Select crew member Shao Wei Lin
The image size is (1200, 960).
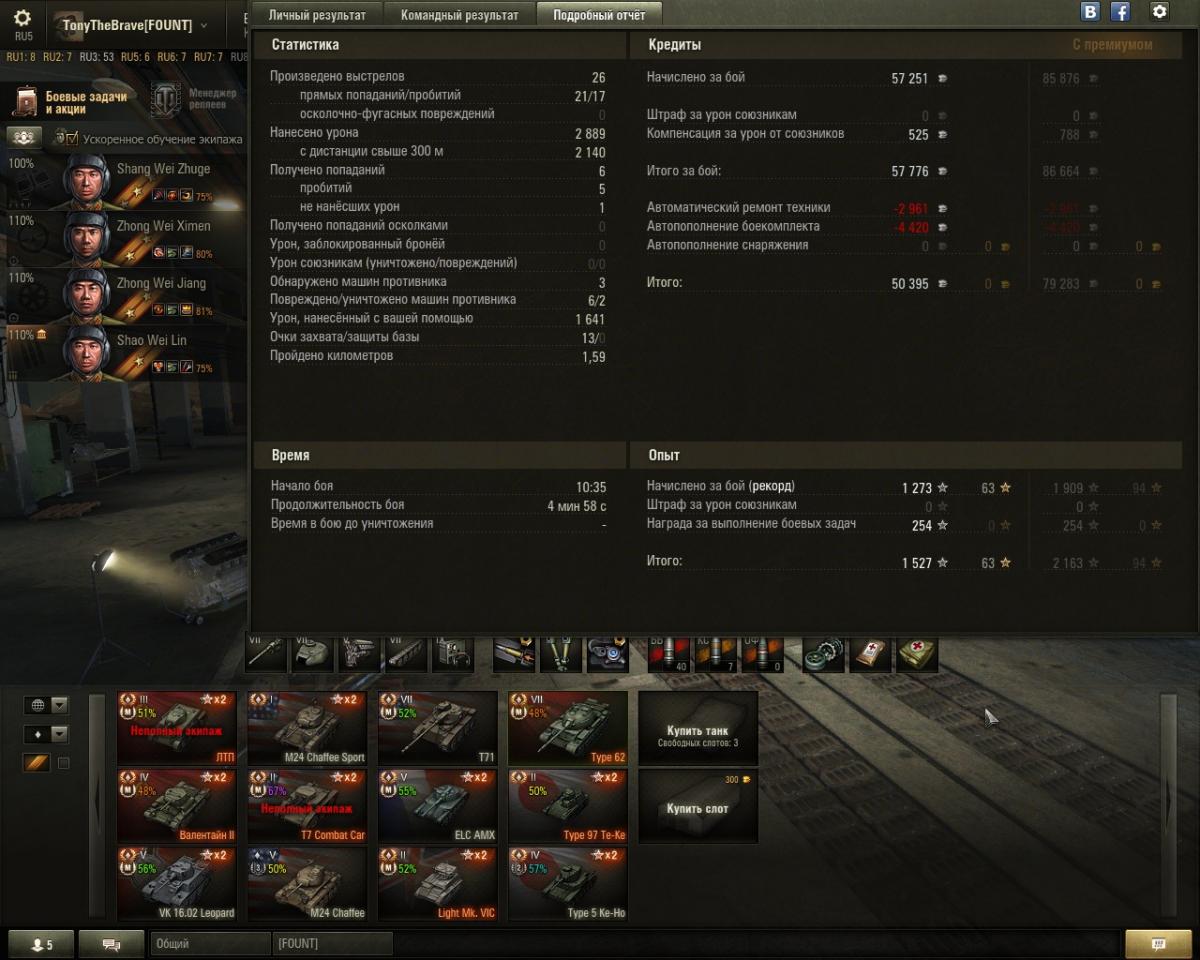click(125, 353)
